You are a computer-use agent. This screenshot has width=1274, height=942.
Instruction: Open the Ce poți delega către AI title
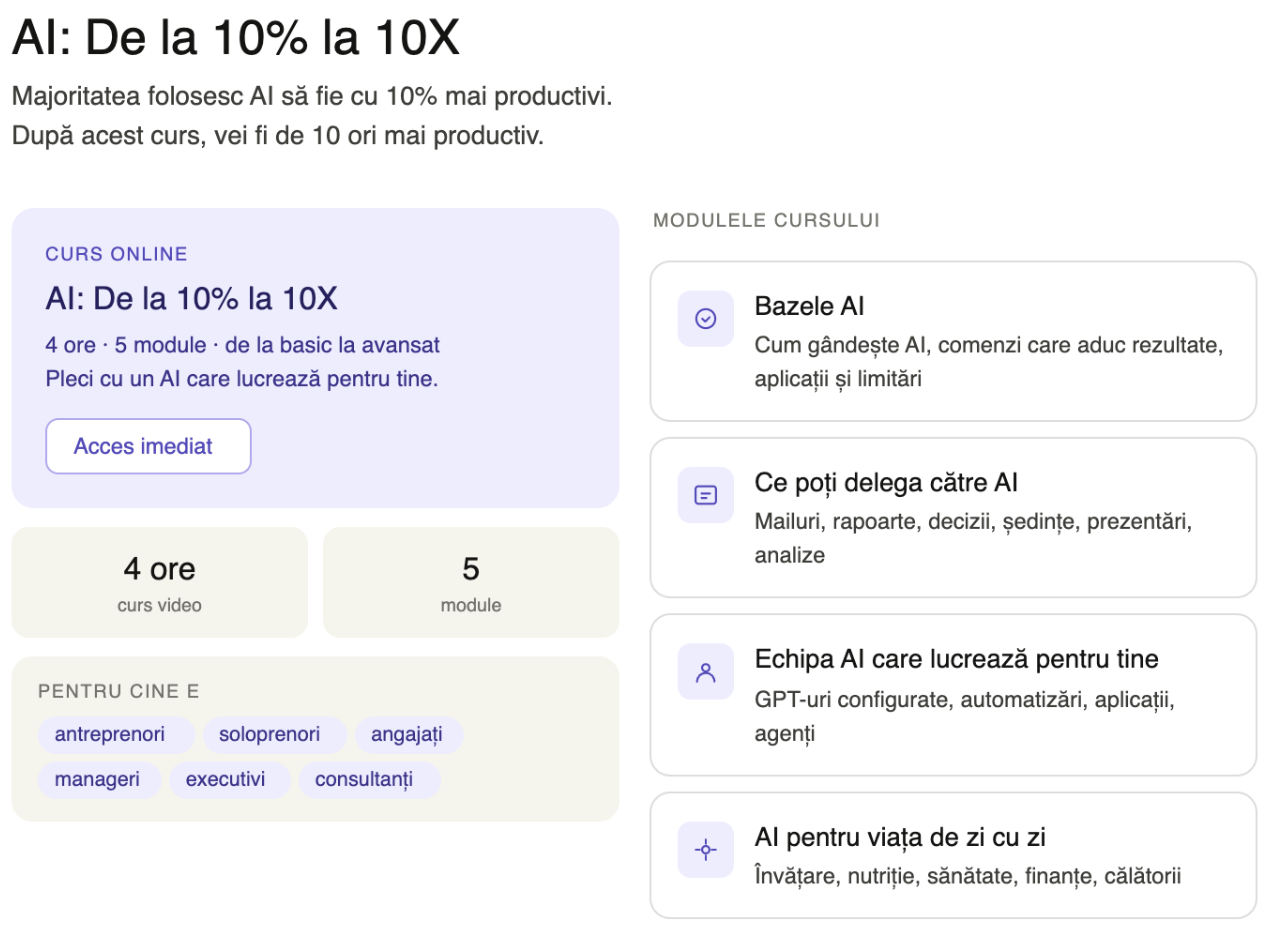coord(886,483)
